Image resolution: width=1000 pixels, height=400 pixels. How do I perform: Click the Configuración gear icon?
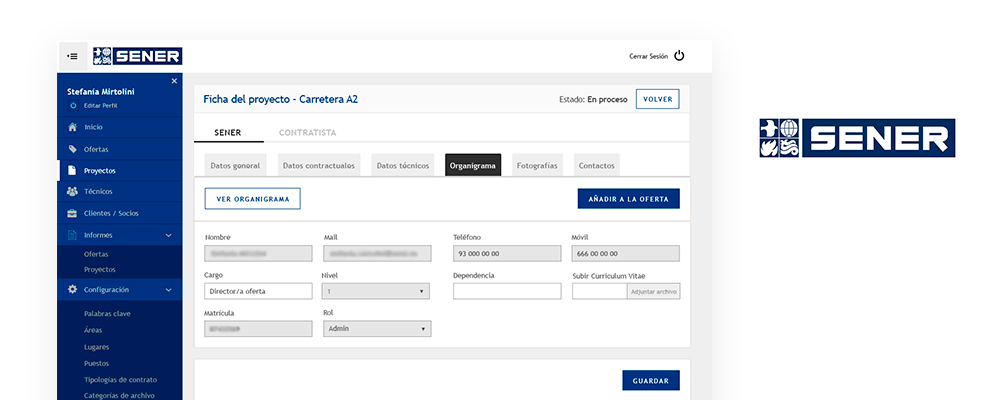(72, 289)
